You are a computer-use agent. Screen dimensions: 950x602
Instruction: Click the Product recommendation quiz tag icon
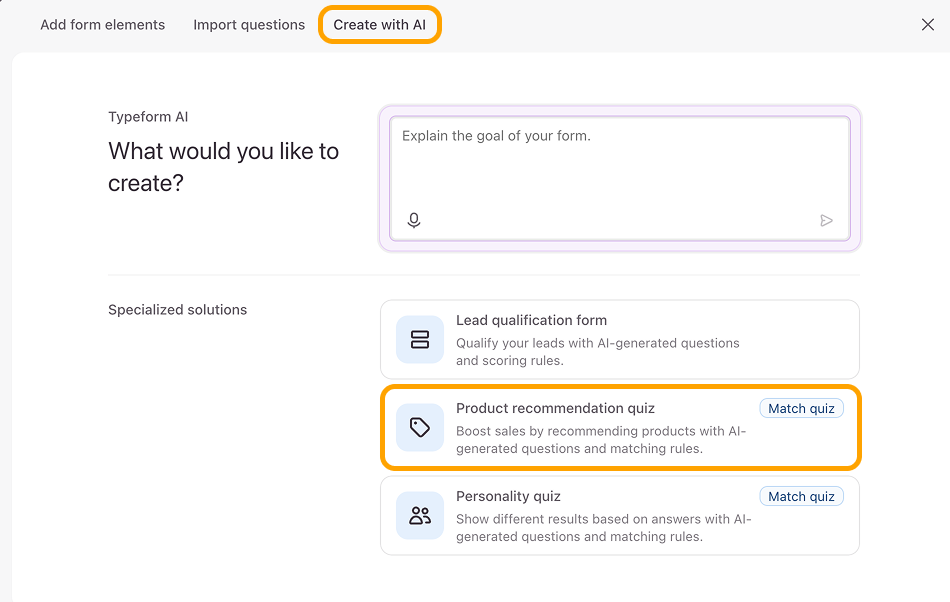(420, 428)
